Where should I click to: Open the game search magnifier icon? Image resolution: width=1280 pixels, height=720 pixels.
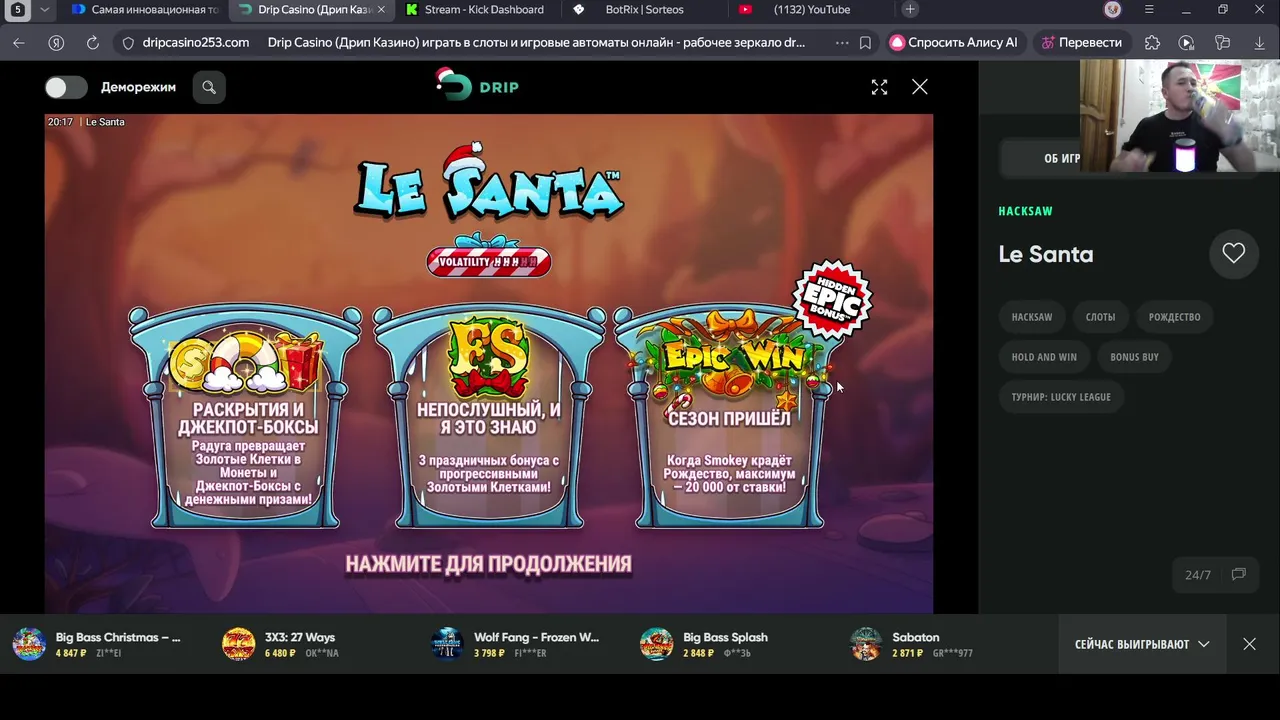pos(209,87)
